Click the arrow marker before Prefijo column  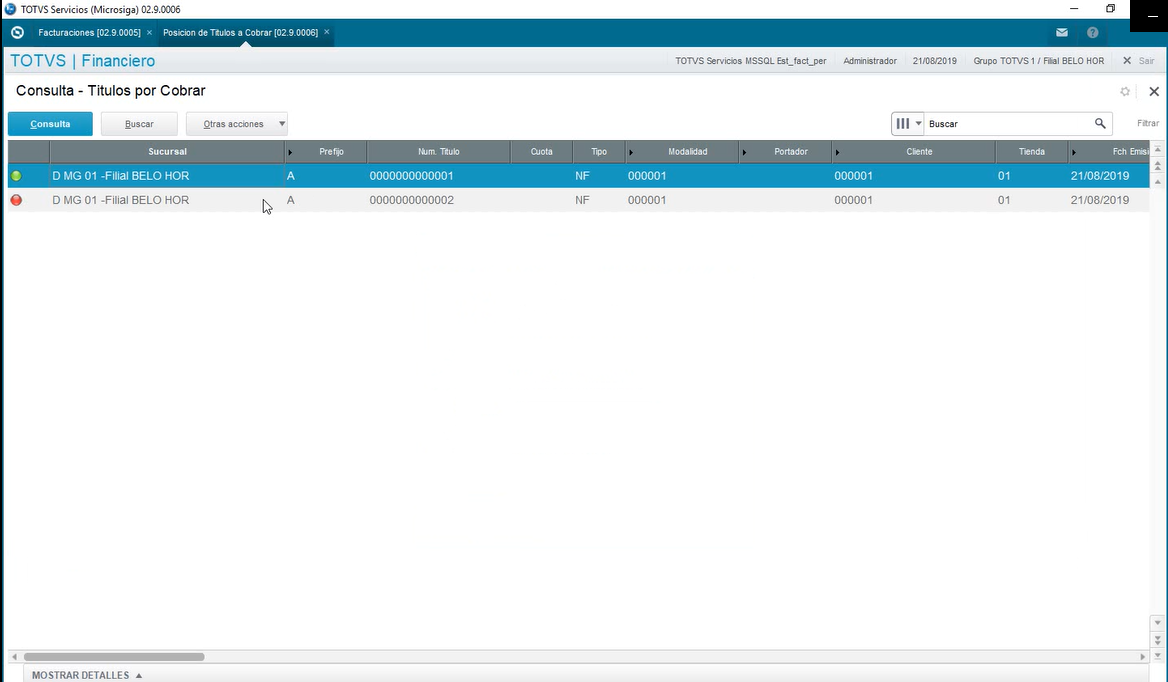(x=290, y=152)
